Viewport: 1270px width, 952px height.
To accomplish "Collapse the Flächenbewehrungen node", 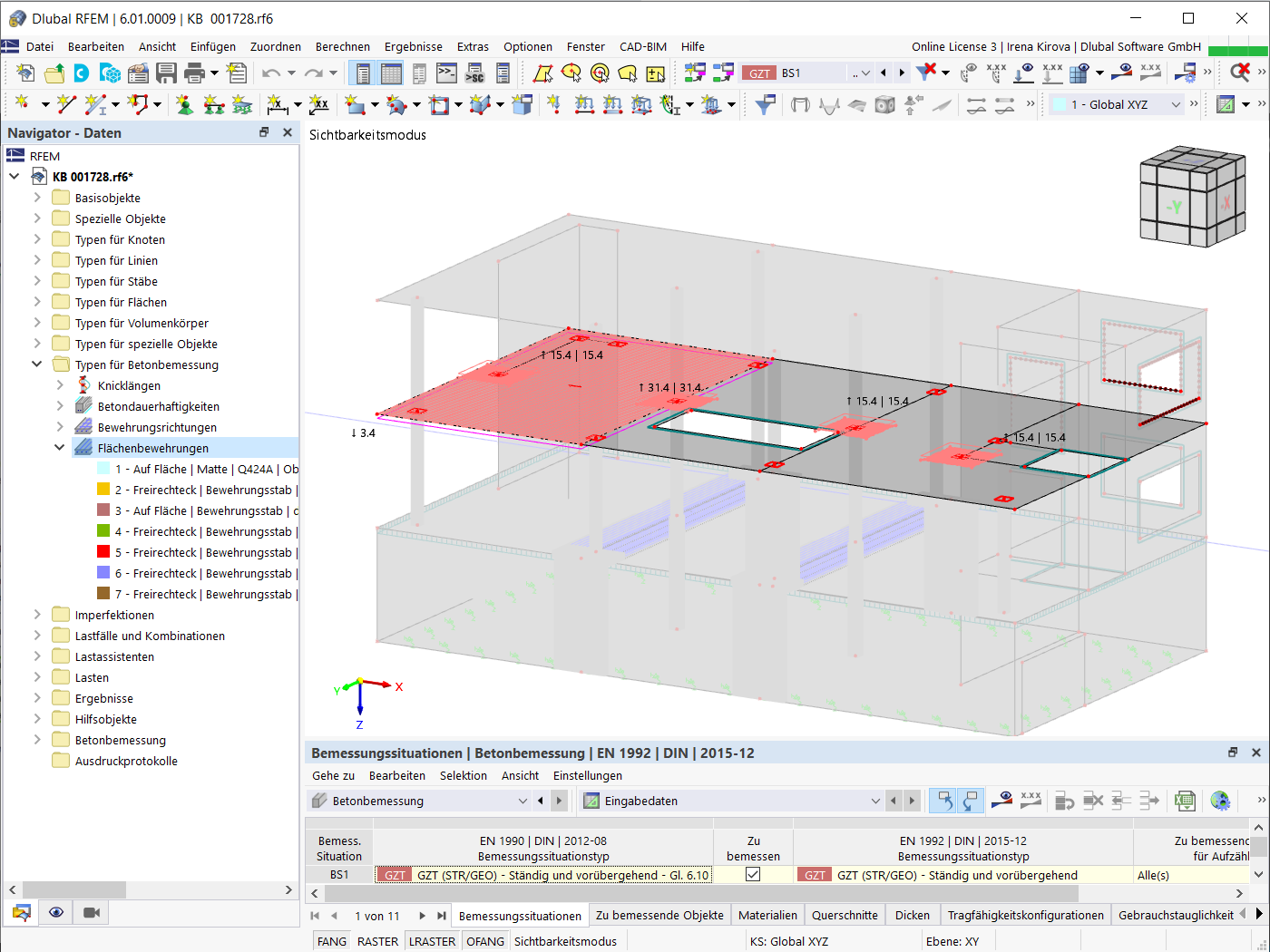I will (60, 448).
